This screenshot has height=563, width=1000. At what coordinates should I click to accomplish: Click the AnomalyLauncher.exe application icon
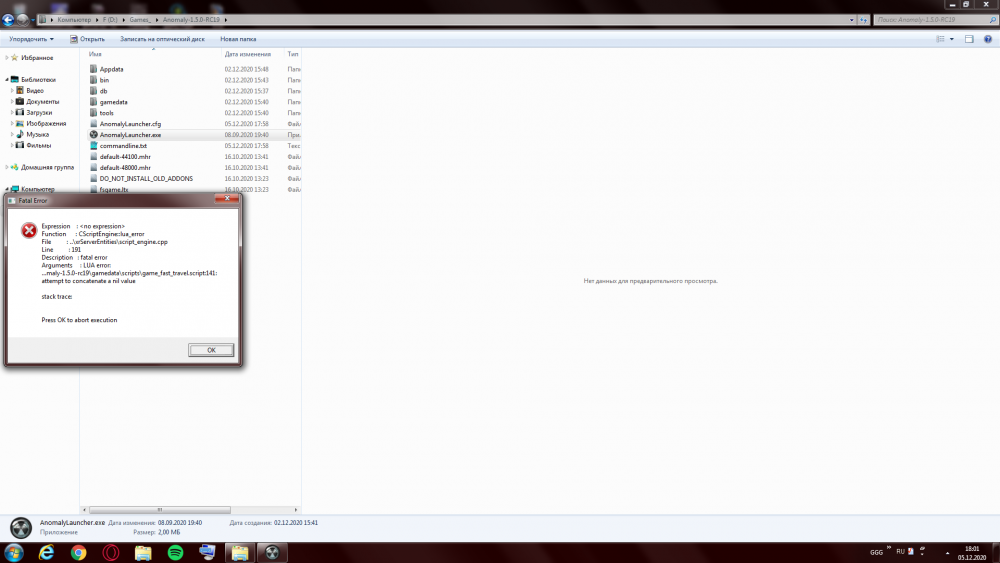94,135
